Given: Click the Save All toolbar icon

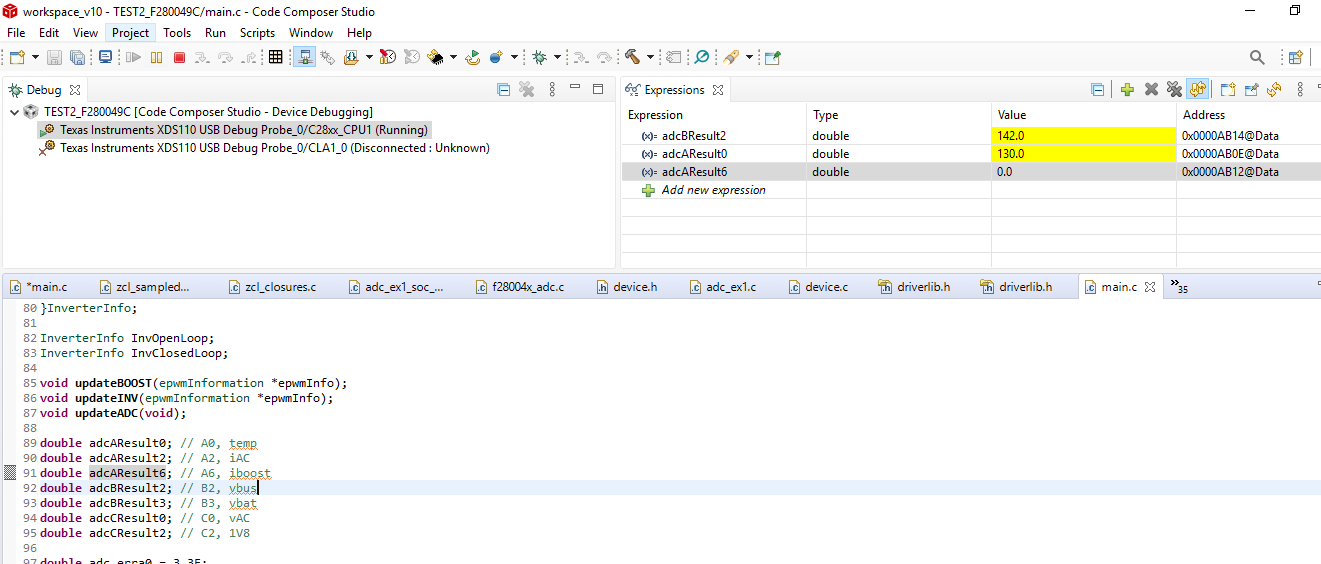Looking at the screenshot, I should click(x=77, y=57).
